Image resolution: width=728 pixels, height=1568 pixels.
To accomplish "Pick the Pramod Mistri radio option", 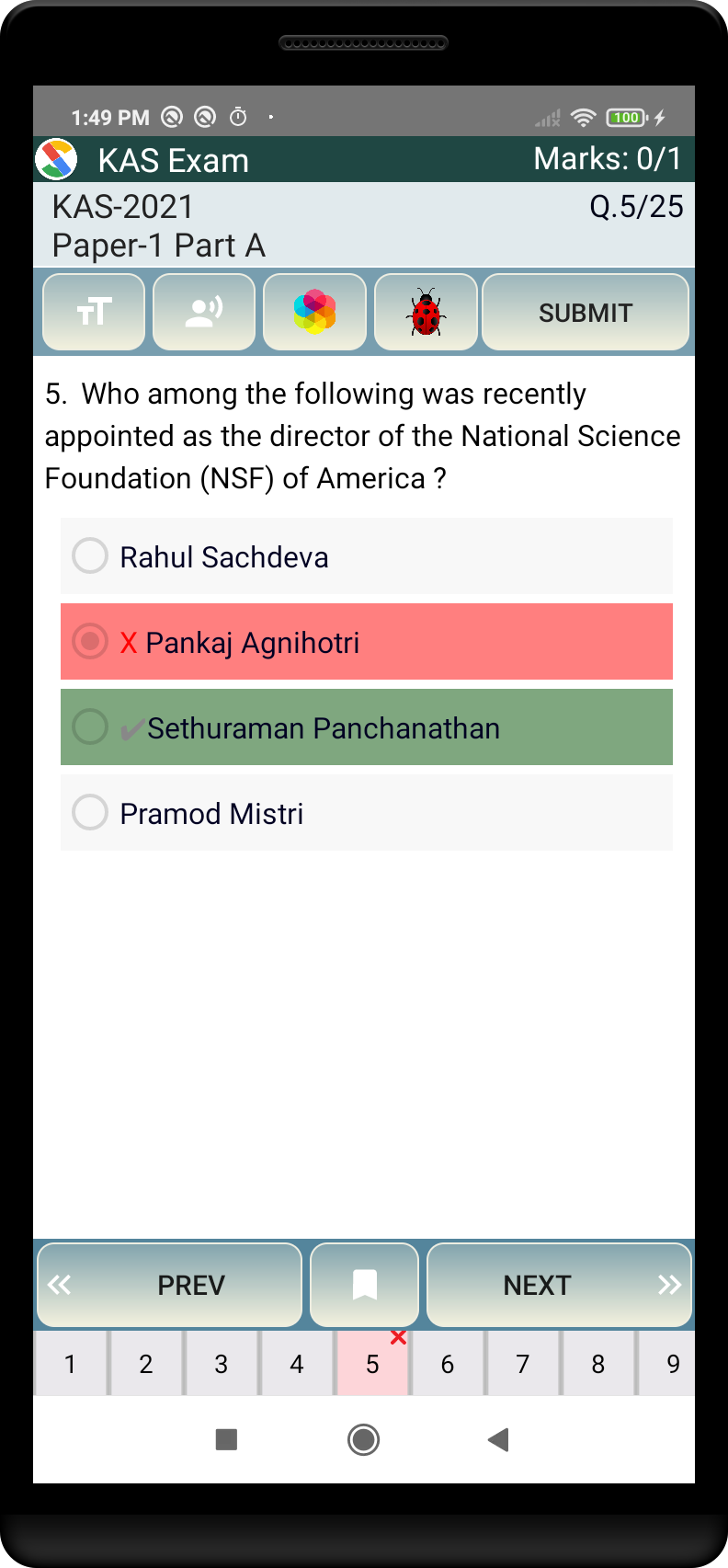I will (x=90, y=813).
